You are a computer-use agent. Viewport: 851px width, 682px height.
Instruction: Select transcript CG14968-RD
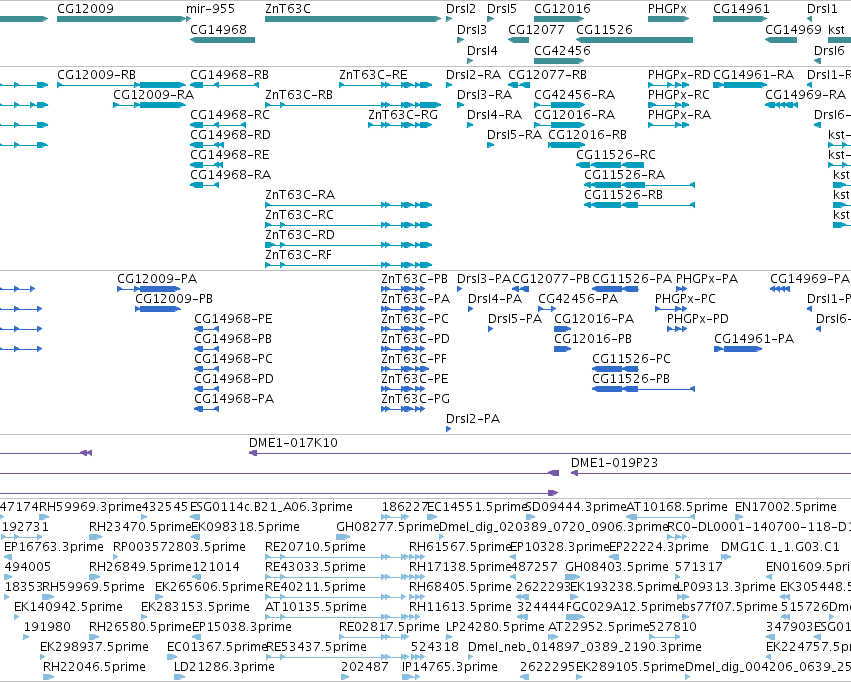(230, 135)
